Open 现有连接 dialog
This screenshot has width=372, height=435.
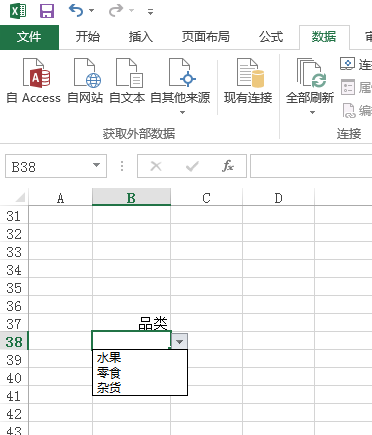tap(248, 81)
